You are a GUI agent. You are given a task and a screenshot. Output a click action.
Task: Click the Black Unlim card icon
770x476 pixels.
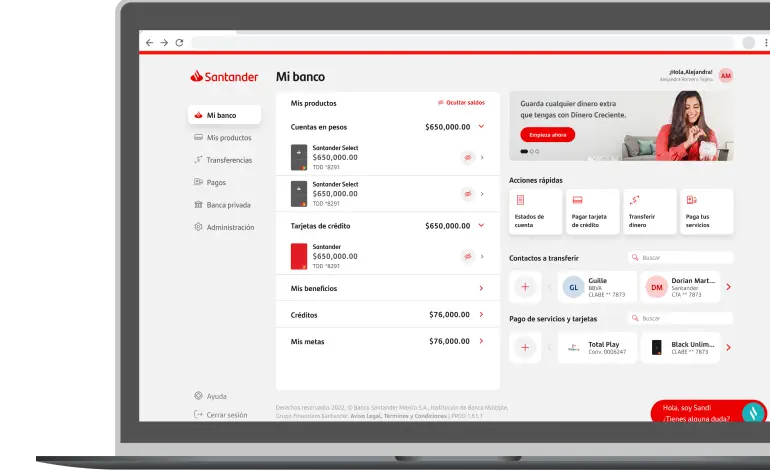pos(657,347)
